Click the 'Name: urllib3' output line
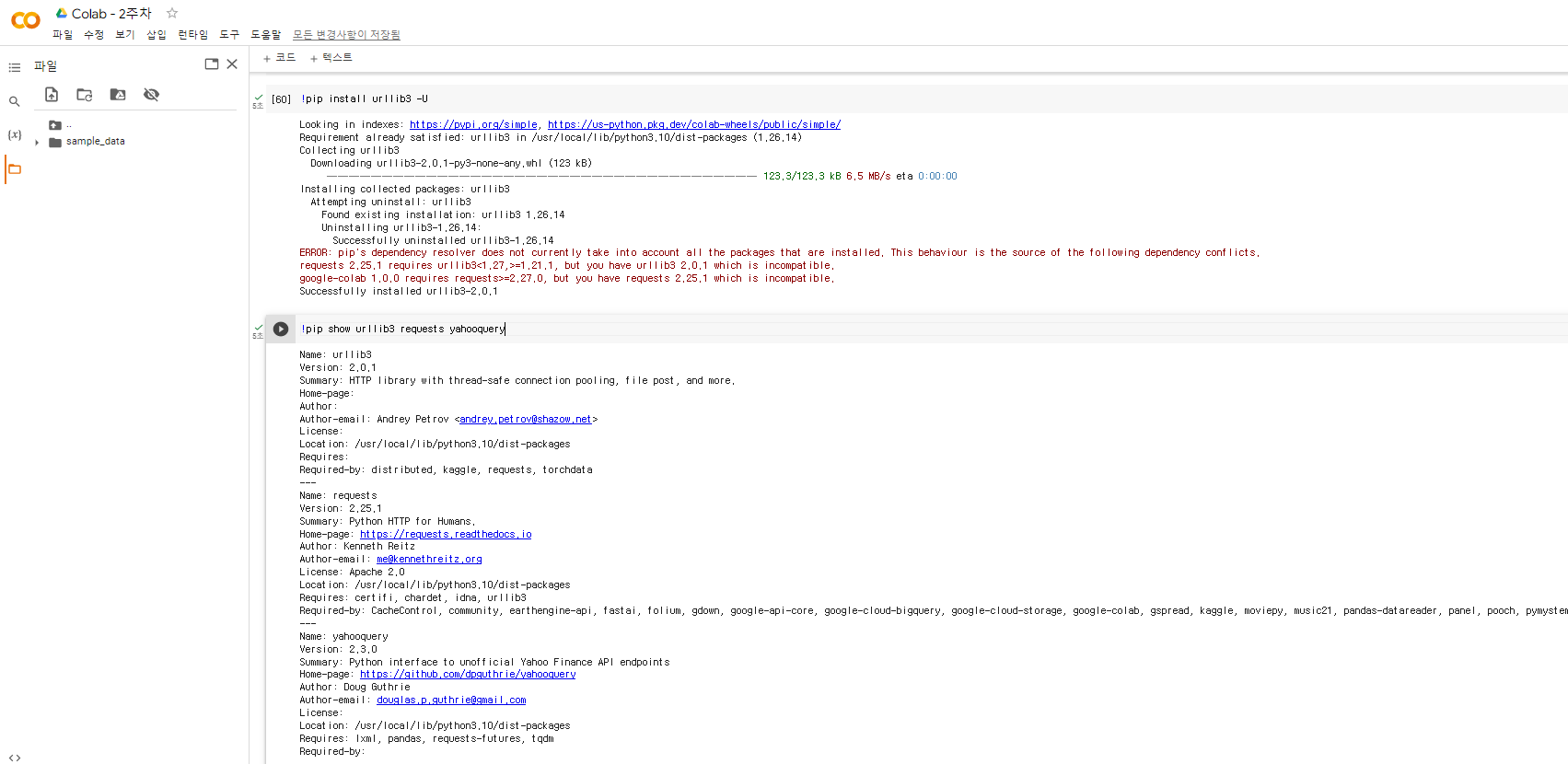 [336, 355]
